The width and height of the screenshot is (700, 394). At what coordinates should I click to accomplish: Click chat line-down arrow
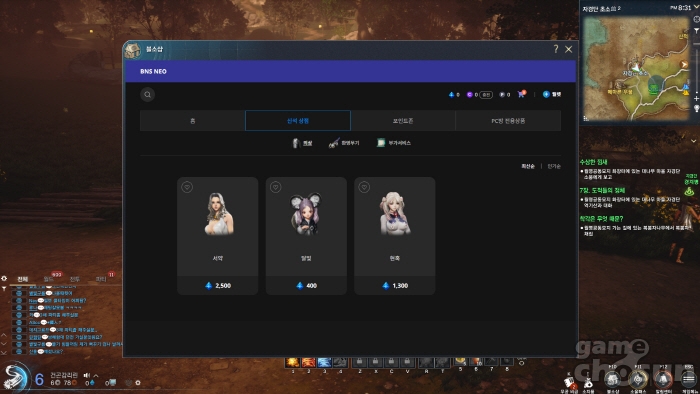tap(4, 344)
